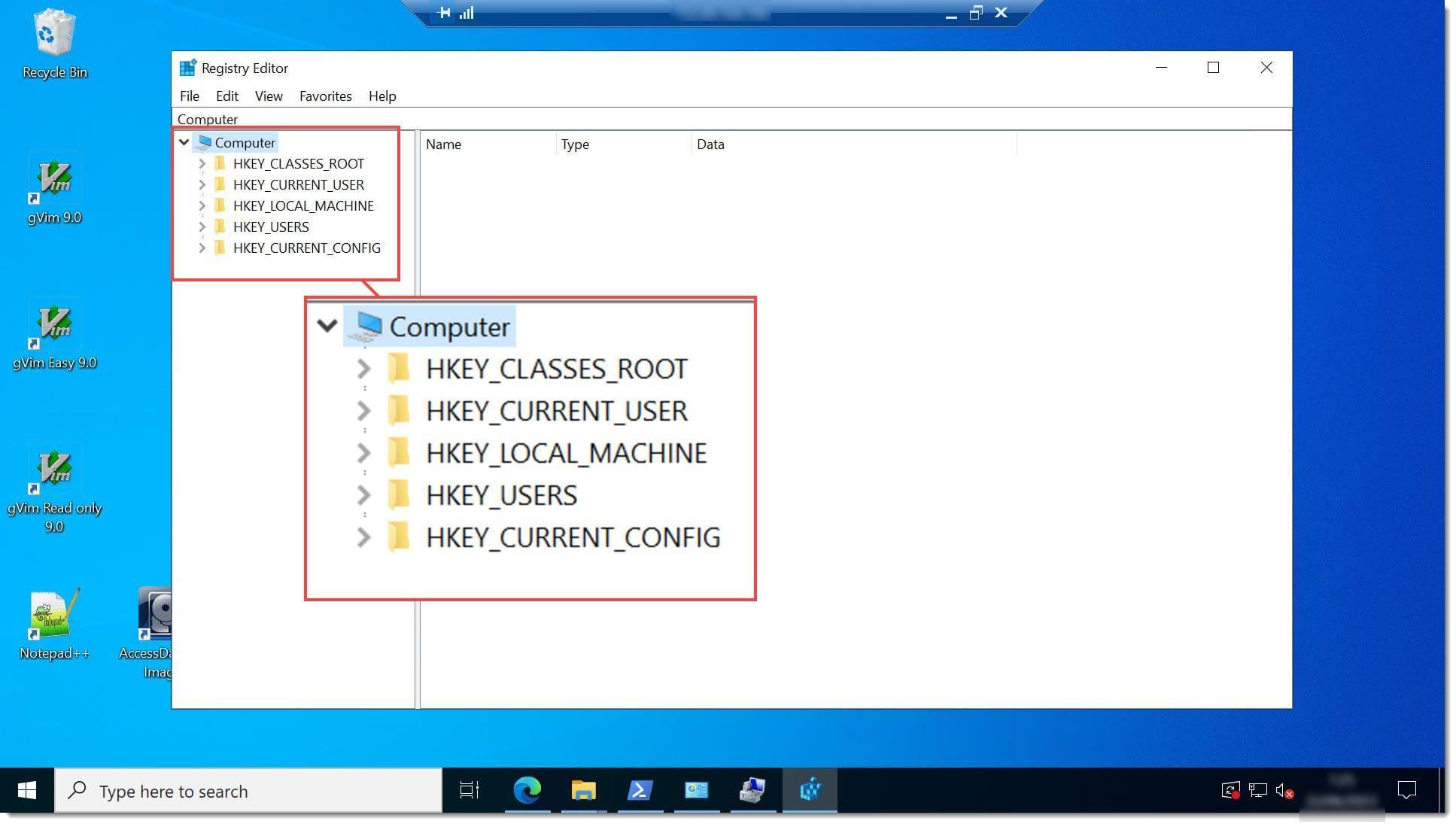Open the Favorites menu
The height and width of the screenshot is (824, 1456).
click(x=324, y=96)
